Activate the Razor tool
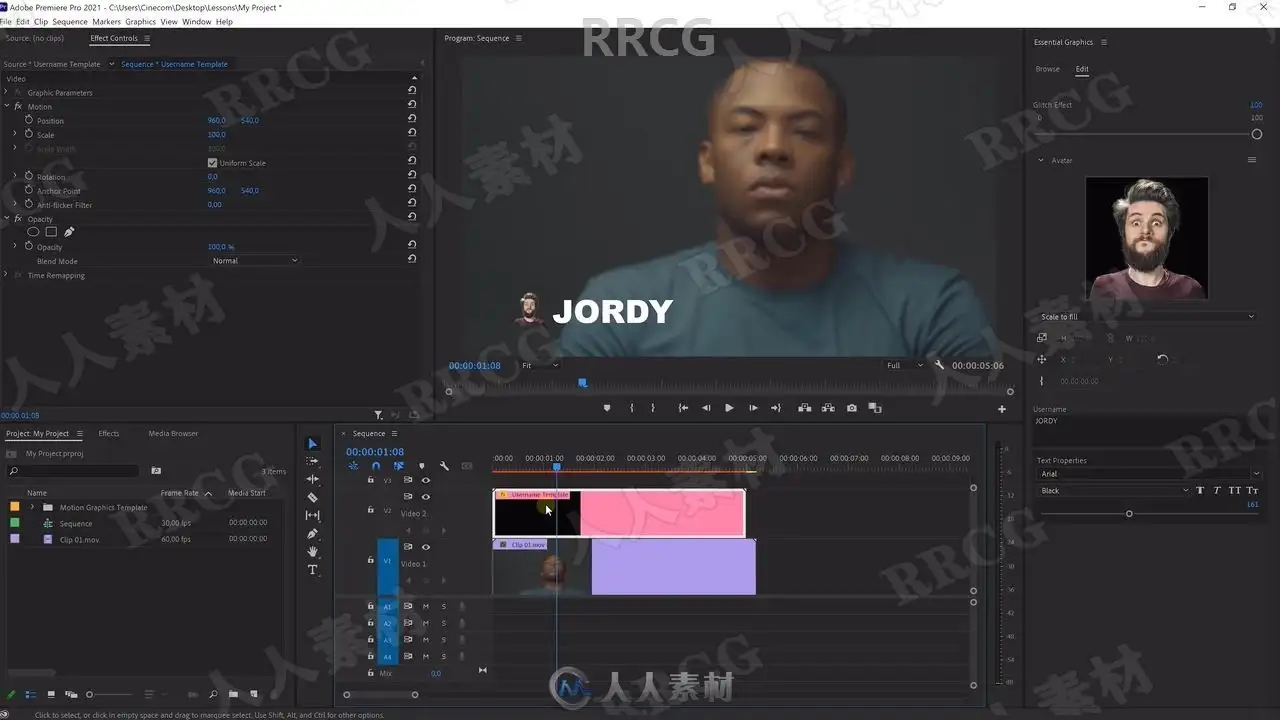This screenshot has width=1280, height=720. pos(312,498)
